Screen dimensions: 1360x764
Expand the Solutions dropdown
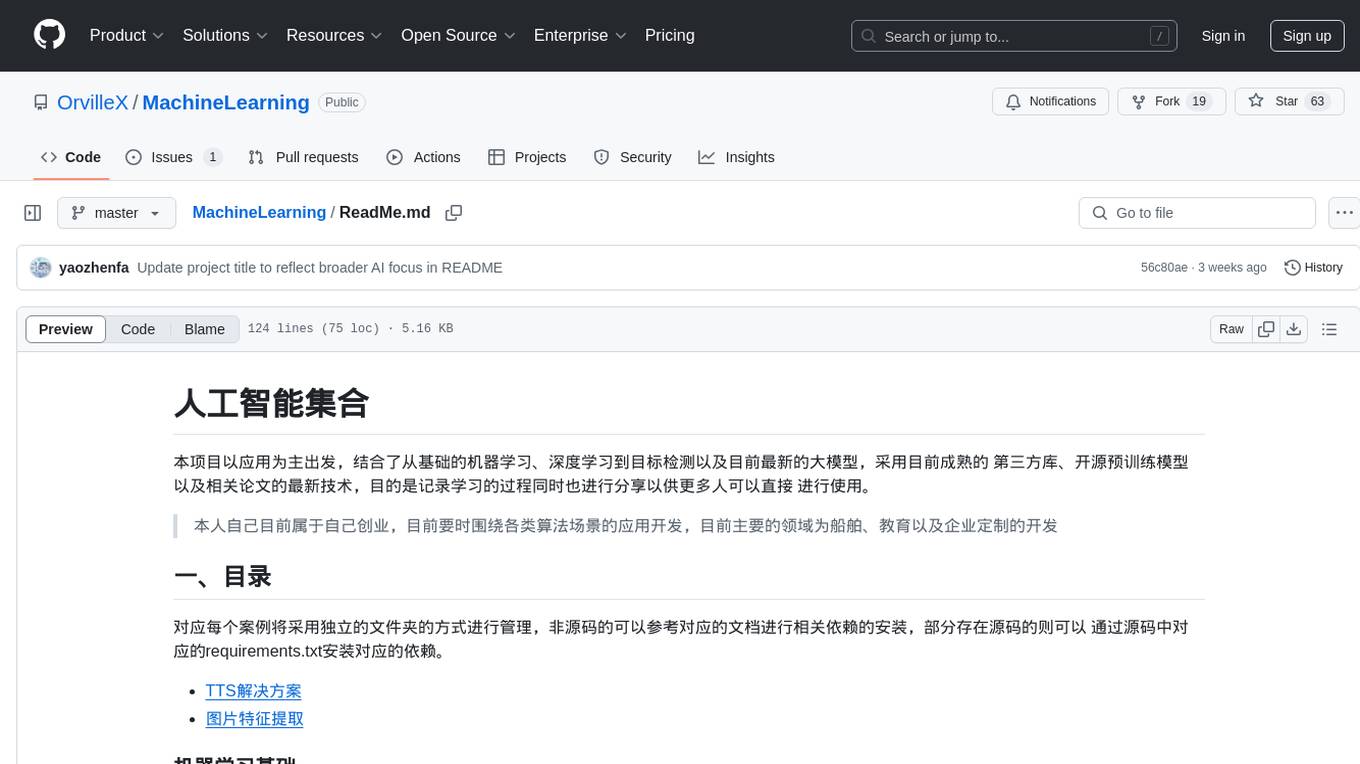[x=225, y=35]
